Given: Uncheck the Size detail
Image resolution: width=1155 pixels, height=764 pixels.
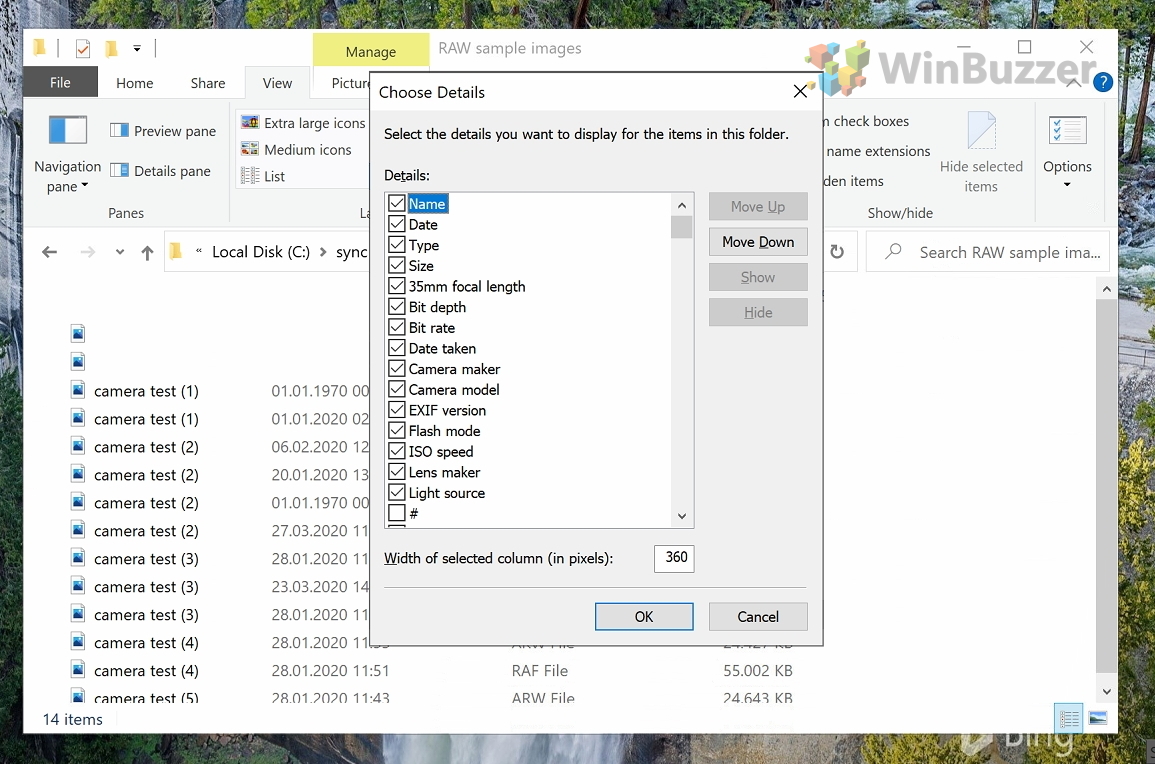Looking at the screenshot, I should [x=396, y=264].
